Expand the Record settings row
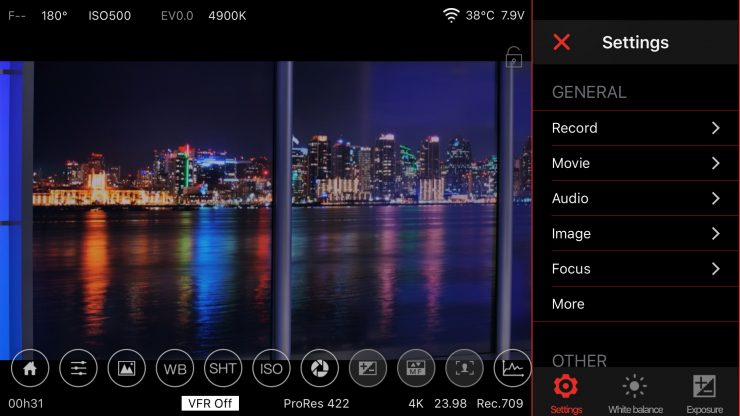The height and width of the screenshot is (416, 740). (636, 128)
